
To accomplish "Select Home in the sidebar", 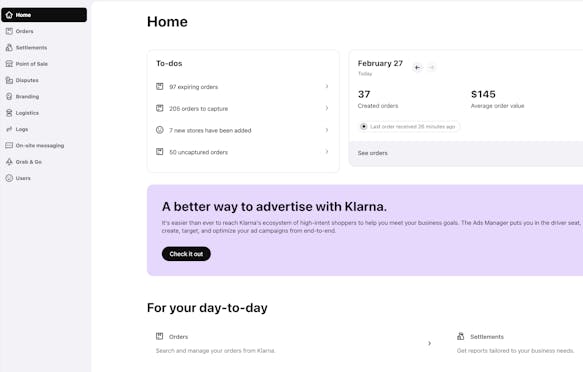I will point(44,15).
